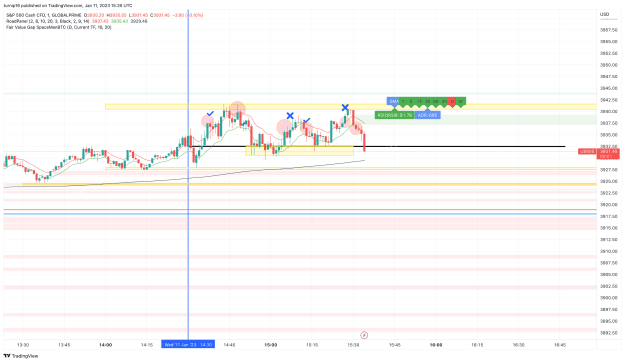Select the blue X mark nearest the SMA label
Image resolution: width=625 pixels, height=362 pixels.
pos(345,108)
